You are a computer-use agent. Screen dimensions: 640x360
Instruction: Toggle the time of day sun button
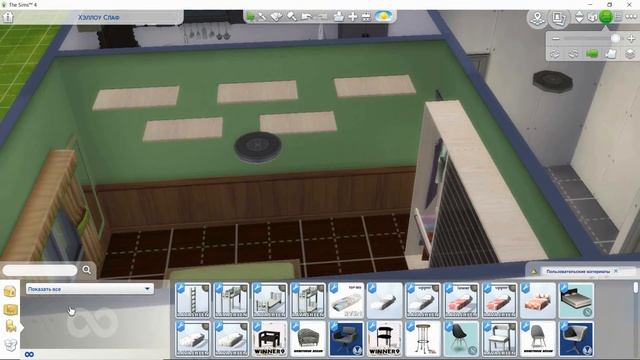(x=383, y=16)
